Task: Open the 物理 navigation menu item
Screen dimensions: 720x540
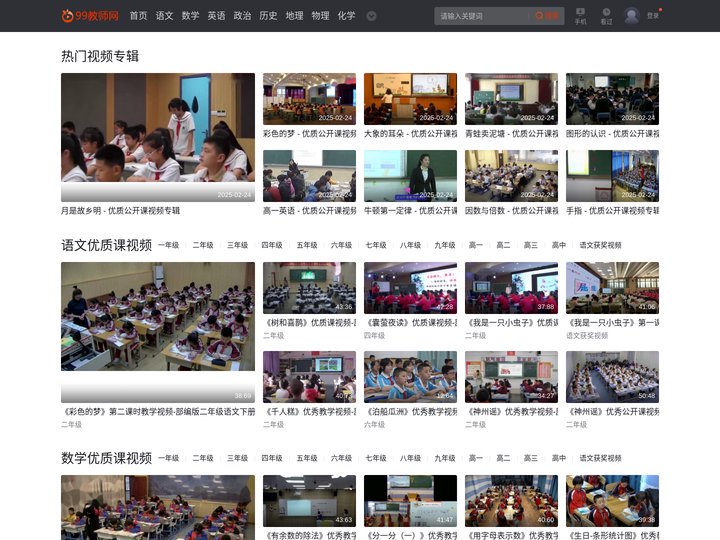Action: pyautogui.click(x=320, y=16)
